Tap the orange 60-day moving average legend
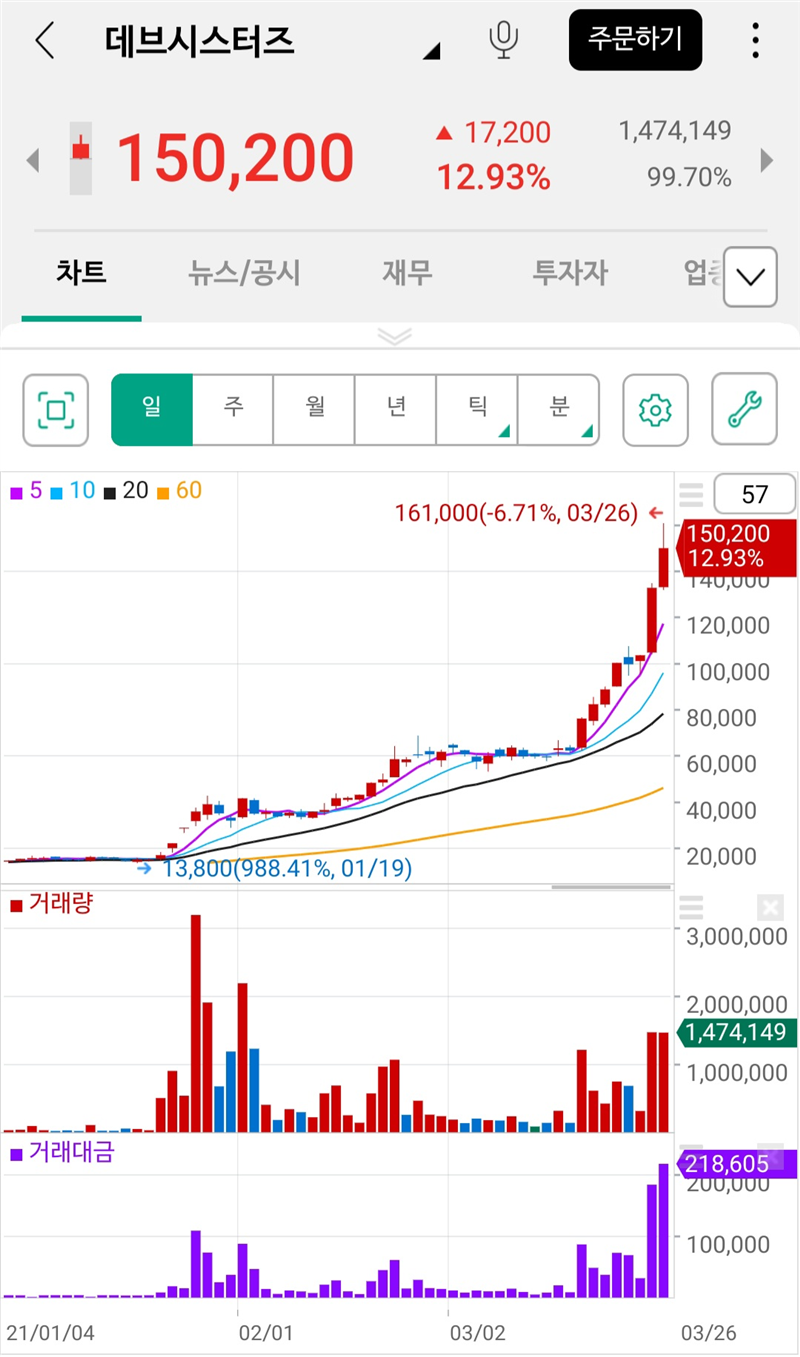Viewport: 800px width, 1357px height. [179, 491]
